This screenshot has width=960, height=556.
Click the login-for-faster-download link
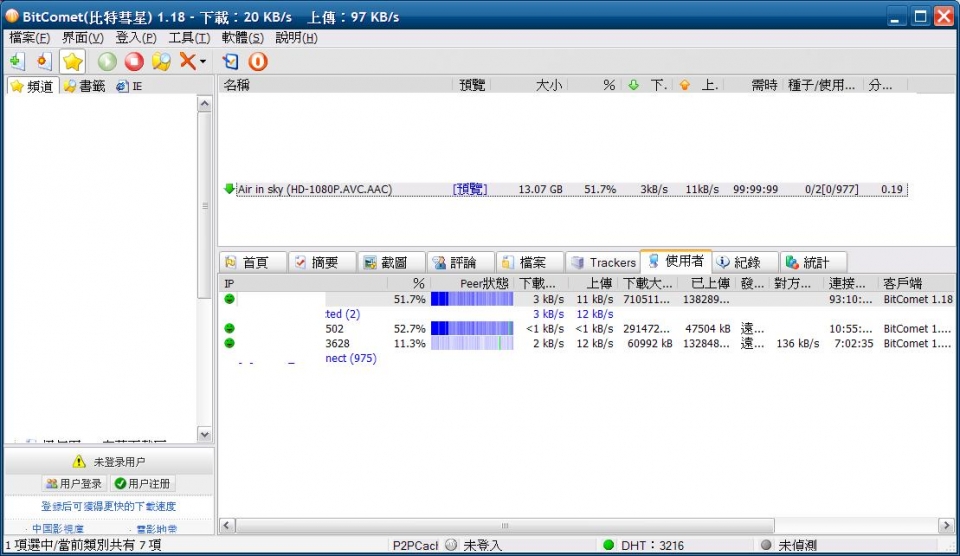click(108, 506)
